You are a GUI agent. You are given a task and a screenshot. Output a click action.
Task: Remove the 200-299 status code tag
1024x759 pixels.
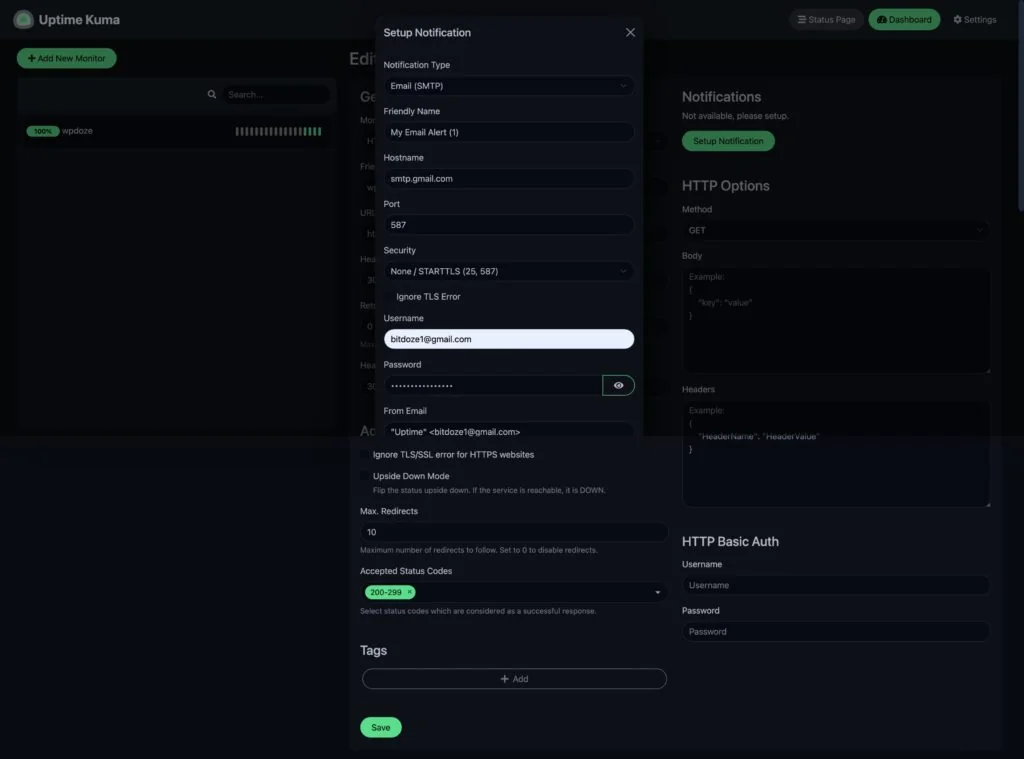click(410, 592)
